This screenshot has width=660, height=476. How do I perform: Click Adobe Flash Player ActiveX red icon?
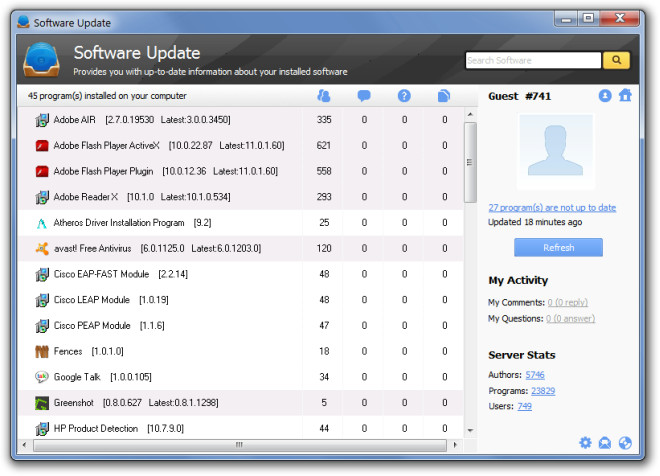(x=42, y=146)
